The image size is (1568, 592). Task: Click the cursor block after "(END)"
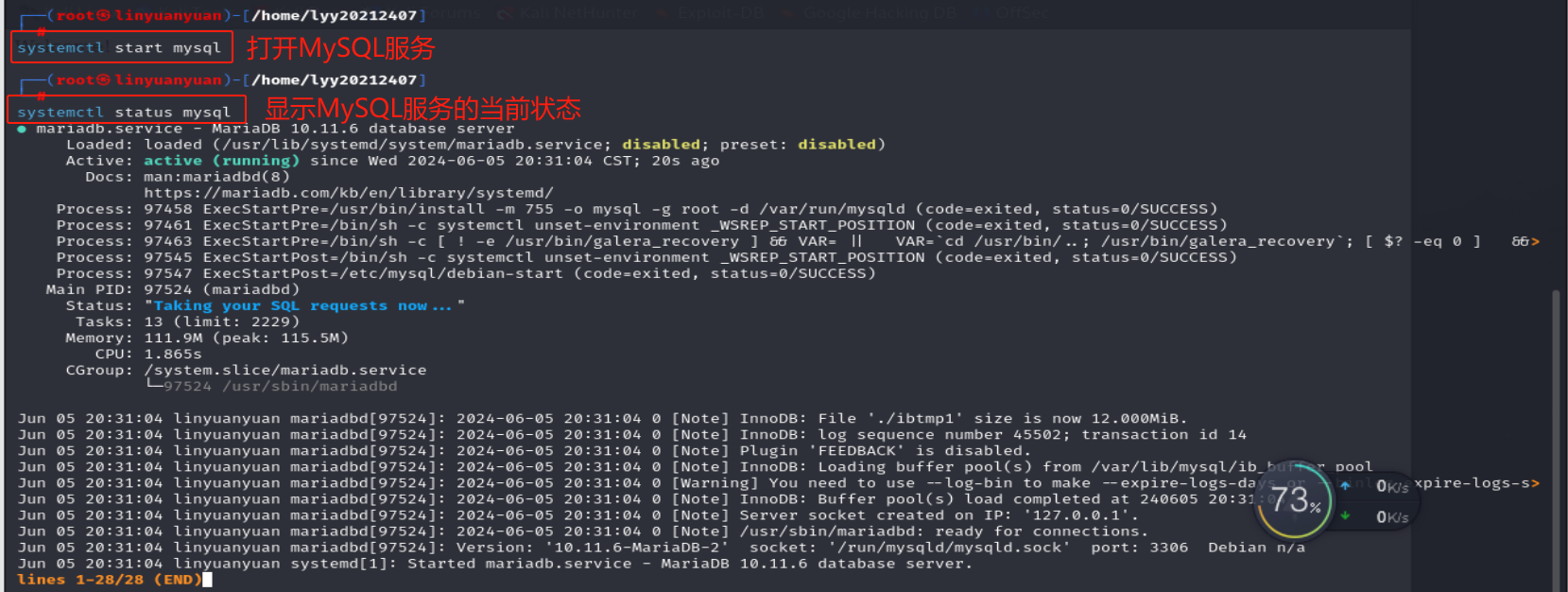click(x=207, y=580)
